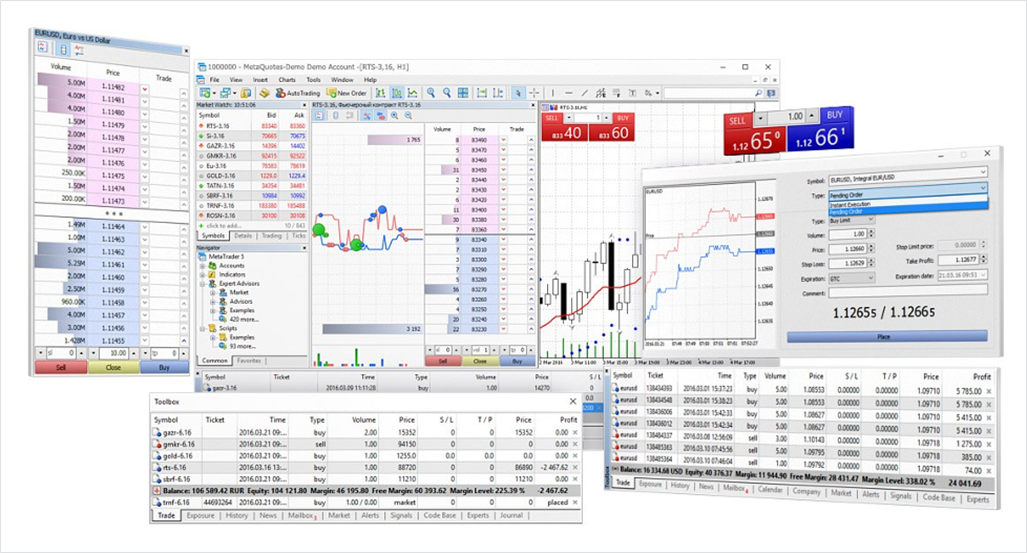Viewport: 1027px width, 553px height.
Task: Toggle the chart shift icon
Action: tap(498, 93)
